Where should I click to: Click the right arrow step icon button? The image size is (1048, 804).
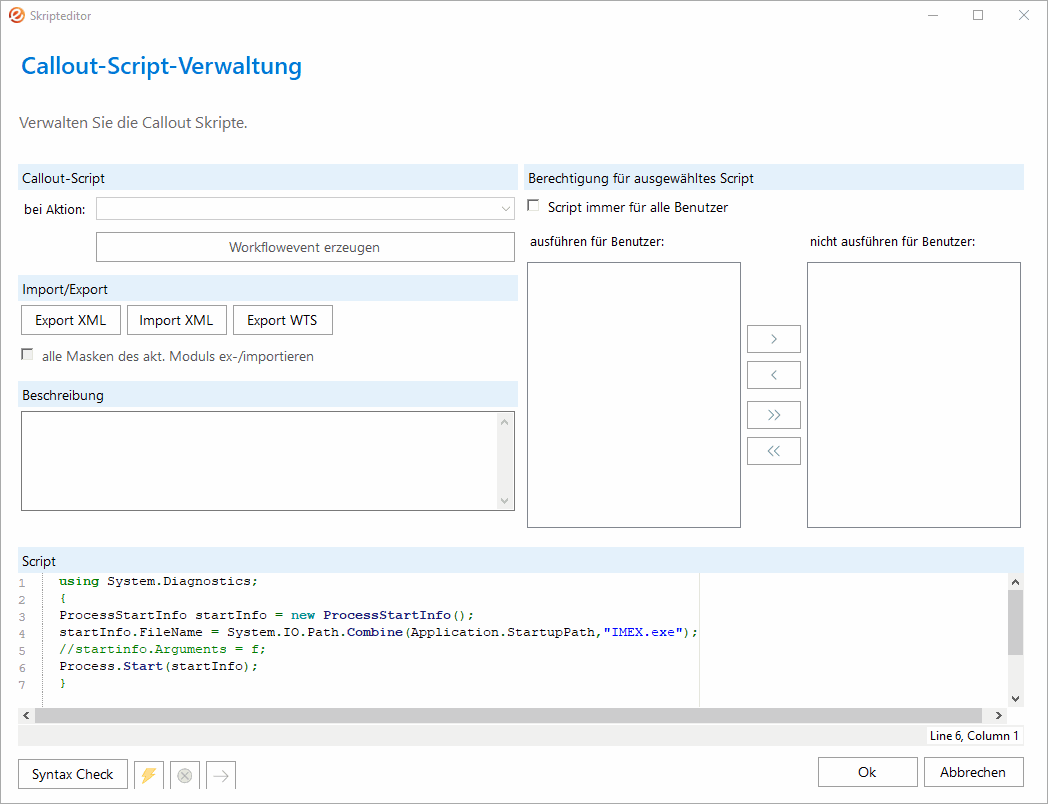tap(221, 775)
